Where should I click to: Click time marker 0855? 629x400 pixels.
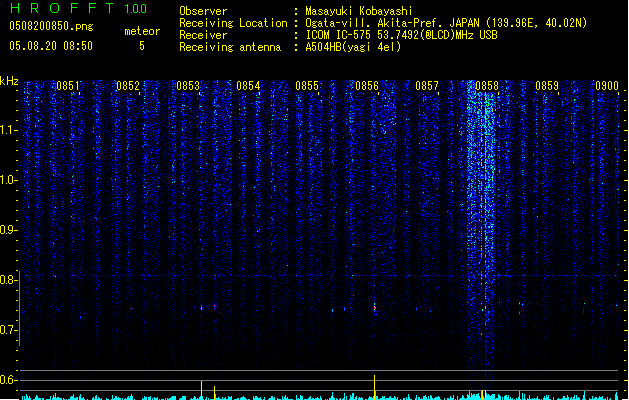pos(307,85)
